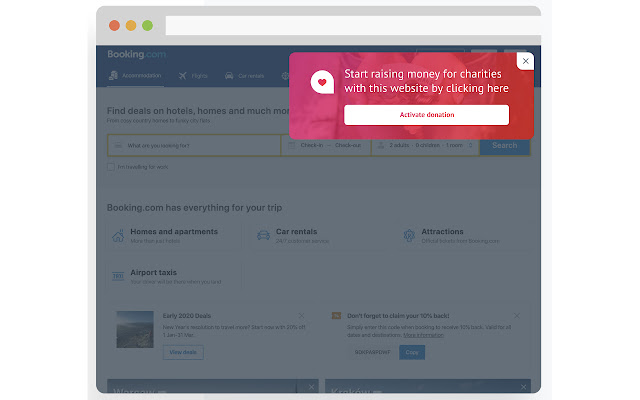Click the heart charity icon in popup
Screen dimensions: 640x400
[322, 82]
